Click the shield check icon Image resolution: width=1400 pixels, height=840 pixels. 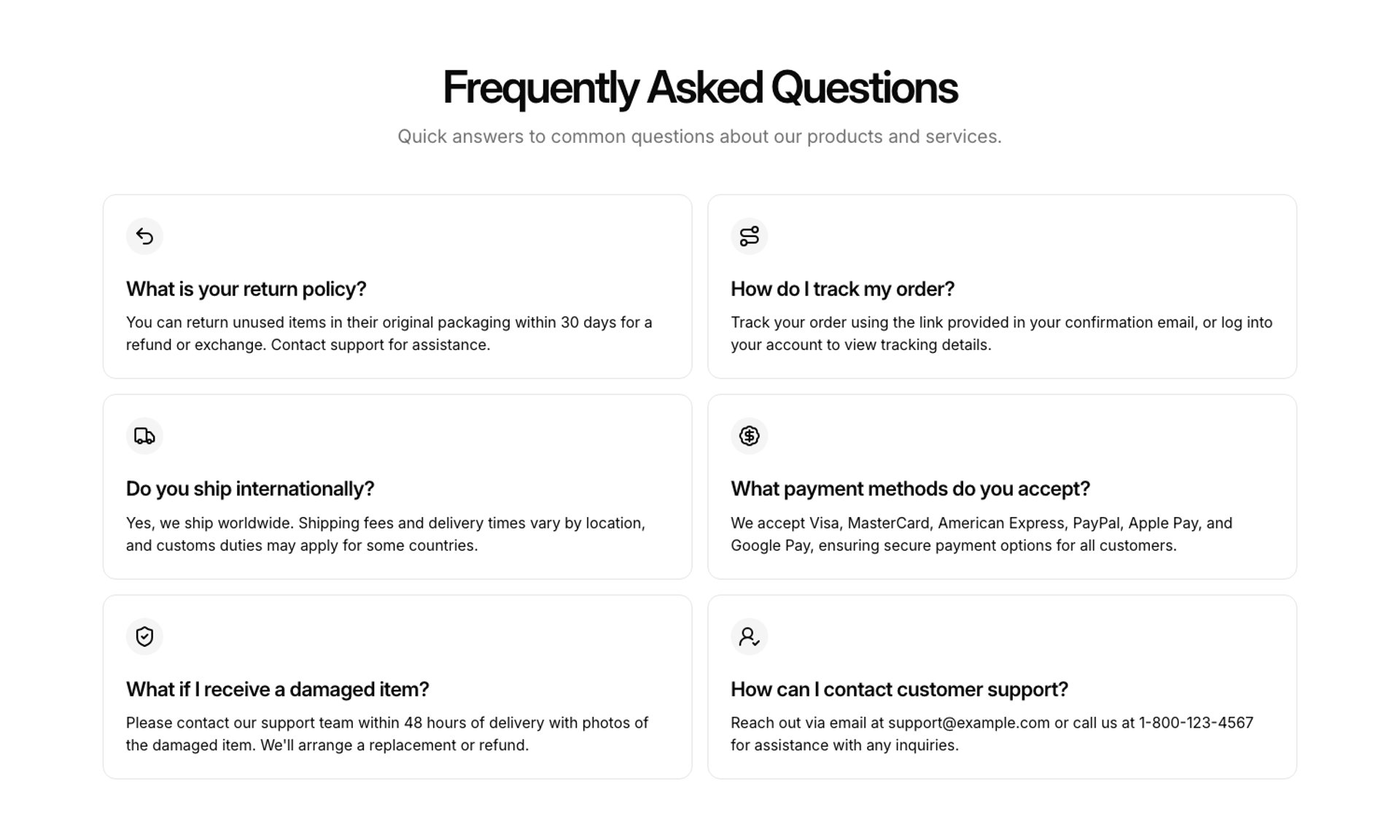coord(144,637)
